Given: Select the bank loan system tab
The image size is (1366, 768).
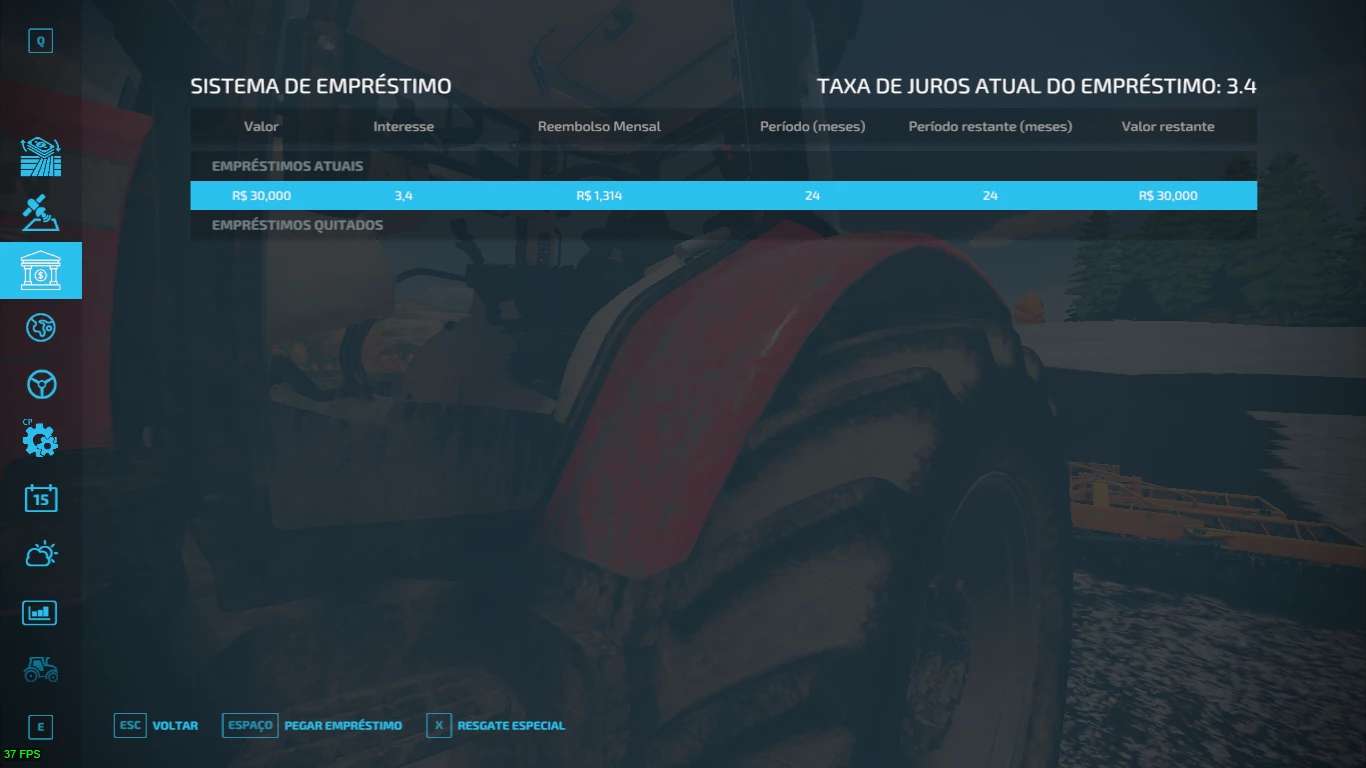Looking at the screenshot, I should [40, 270].
